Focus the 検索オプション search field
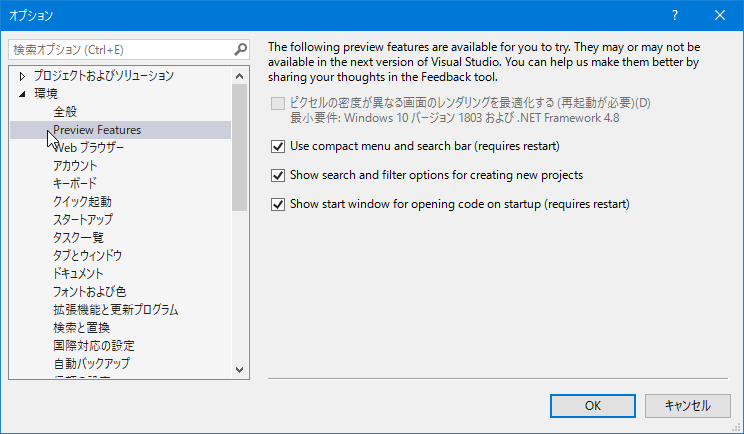Screen dimensions: 744x434 coord(120,49)
